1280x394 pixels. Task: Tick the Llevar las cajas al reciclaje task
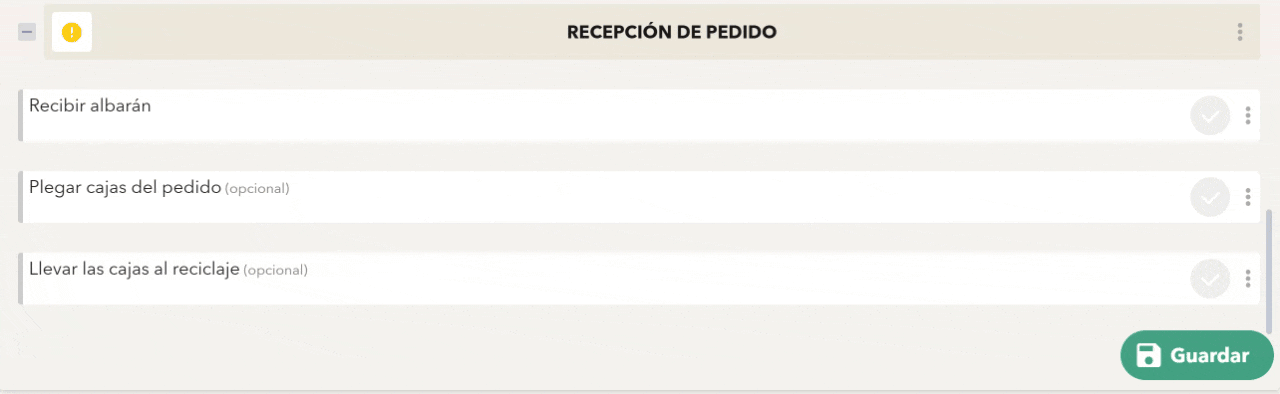coord(1210,278)
